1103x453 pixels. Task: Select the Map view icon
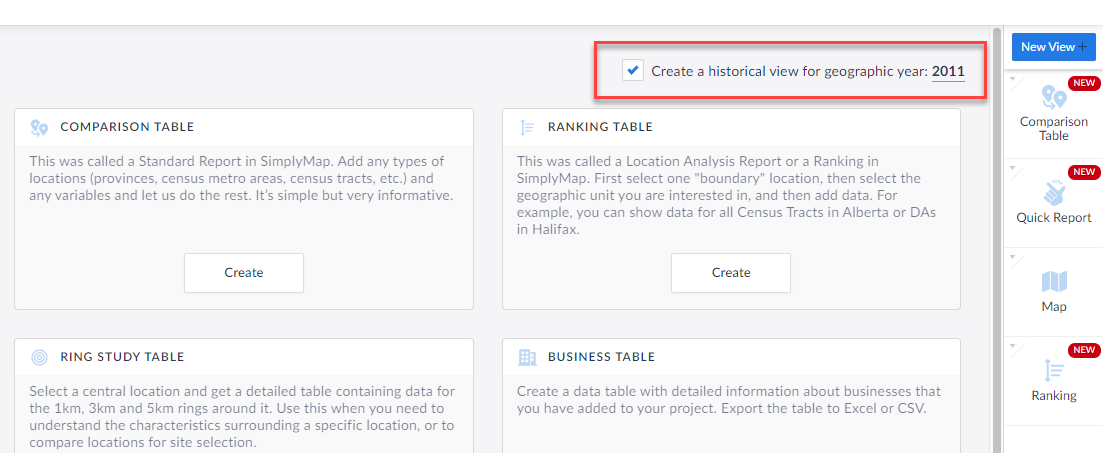coord(1054,281)
